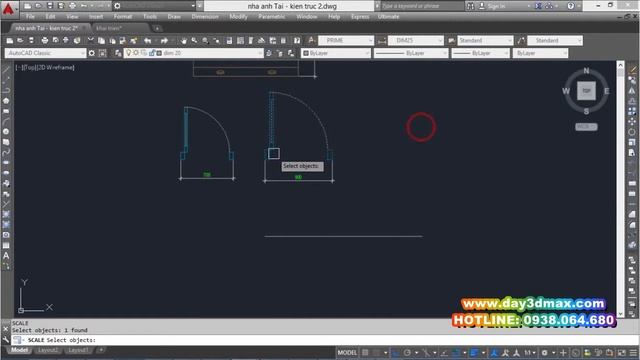Click the vertical scrollbar down arrow
Viewport: 640px width, 360px height.
620,313
